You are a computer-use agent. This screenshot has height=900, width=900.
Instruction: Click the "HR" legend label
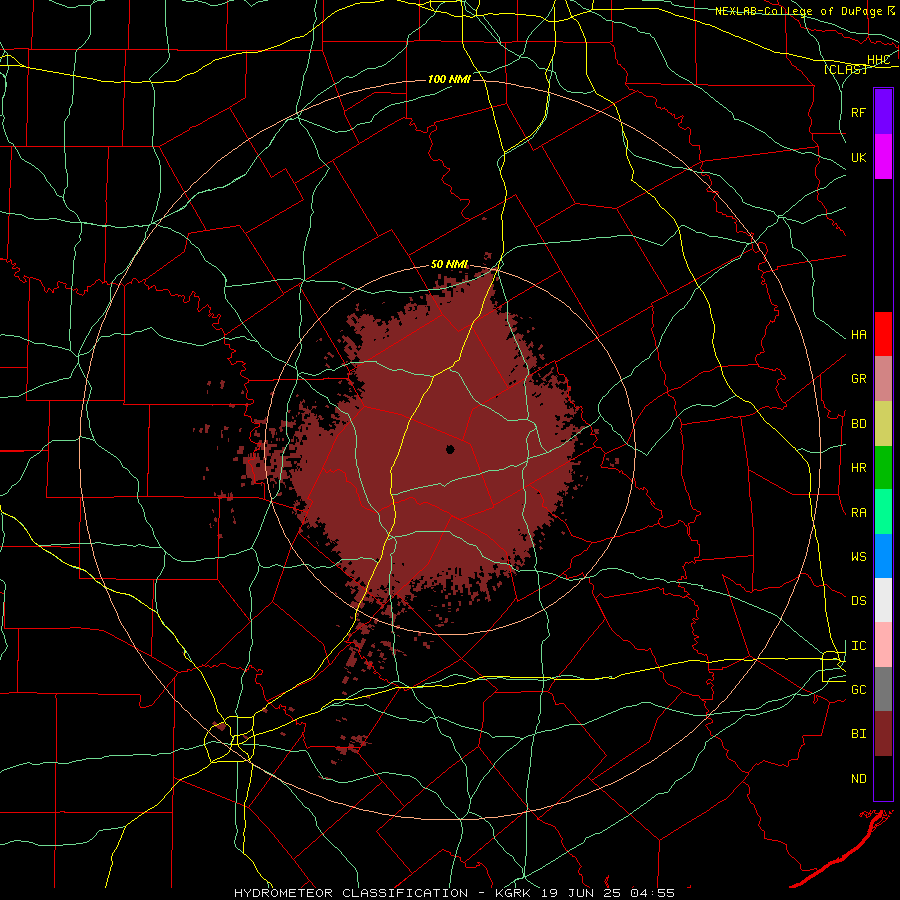click(x=859, y=468)
